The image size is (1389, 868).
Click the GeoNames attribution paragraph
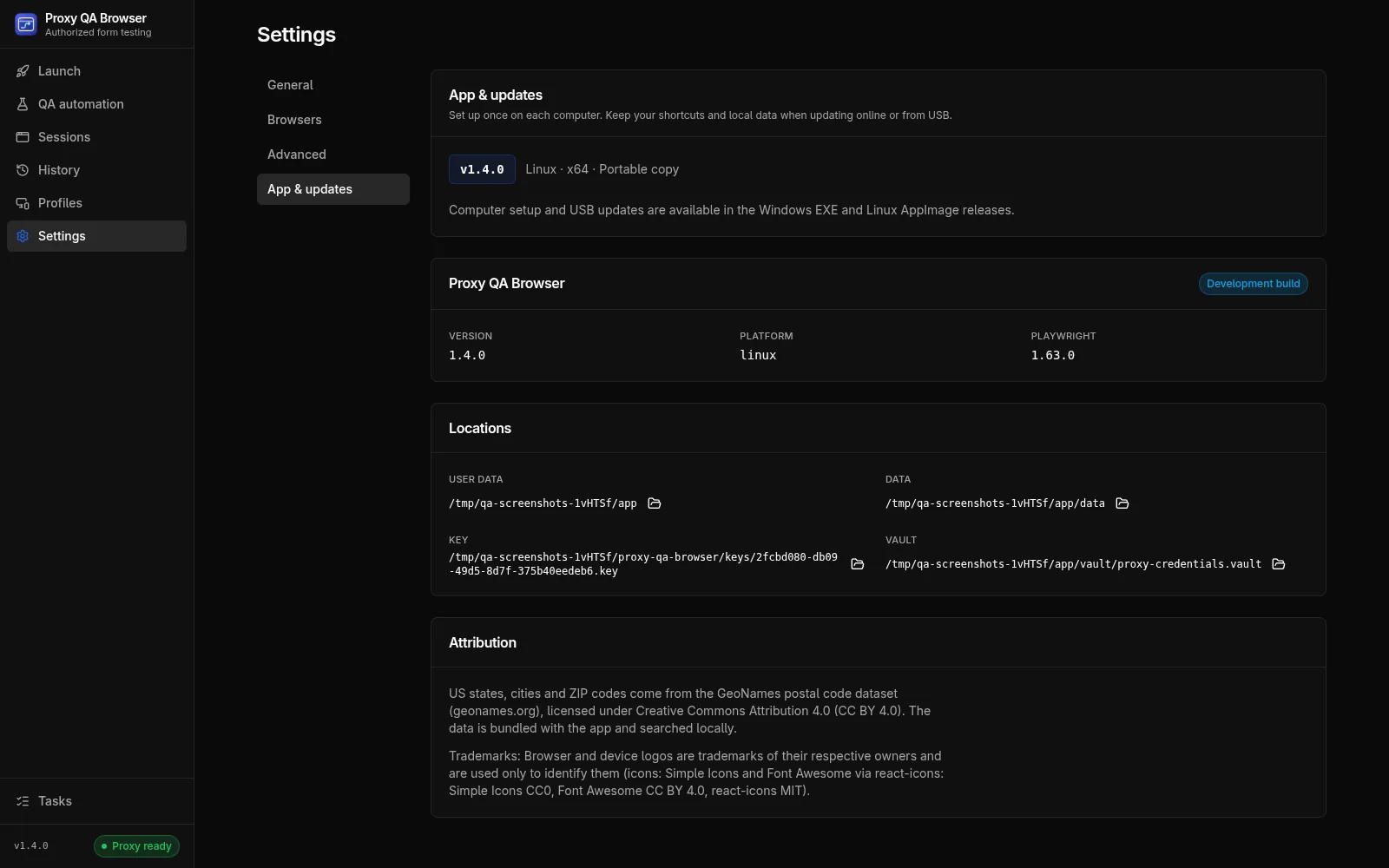point(690,711)
